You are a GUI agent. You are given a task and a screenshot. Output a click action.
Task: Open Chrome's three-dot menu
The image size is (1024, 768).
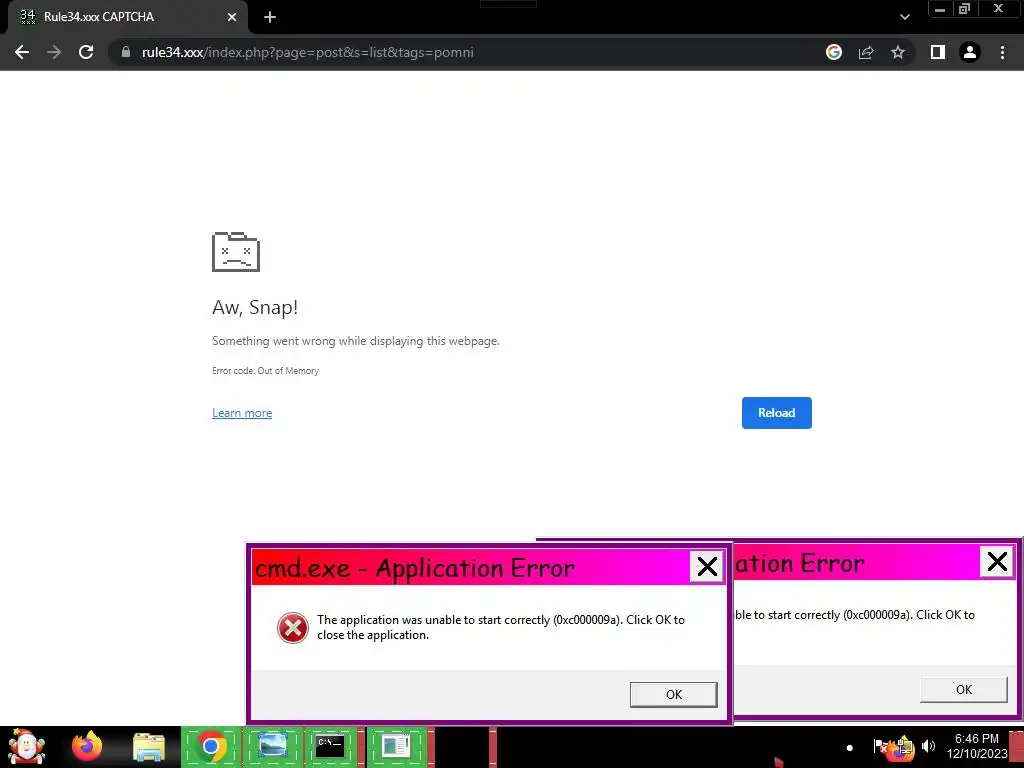(1002, 52)
